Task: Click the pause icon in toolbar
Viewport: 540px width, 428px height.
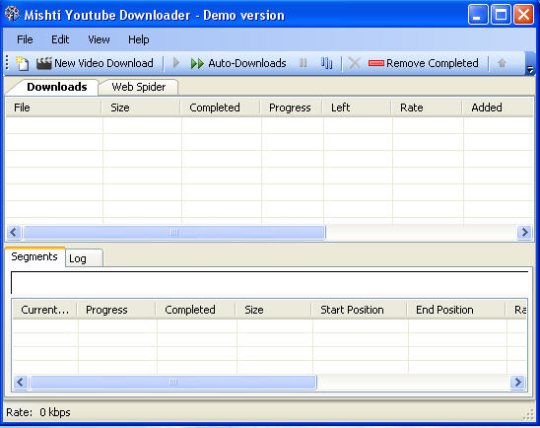Action: click(x=303, y=63)
